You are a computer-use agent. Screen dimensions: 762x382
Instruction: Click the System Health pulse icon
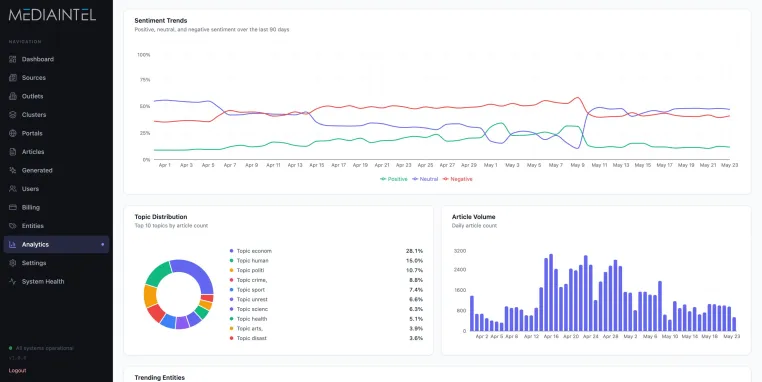point(13,281)
